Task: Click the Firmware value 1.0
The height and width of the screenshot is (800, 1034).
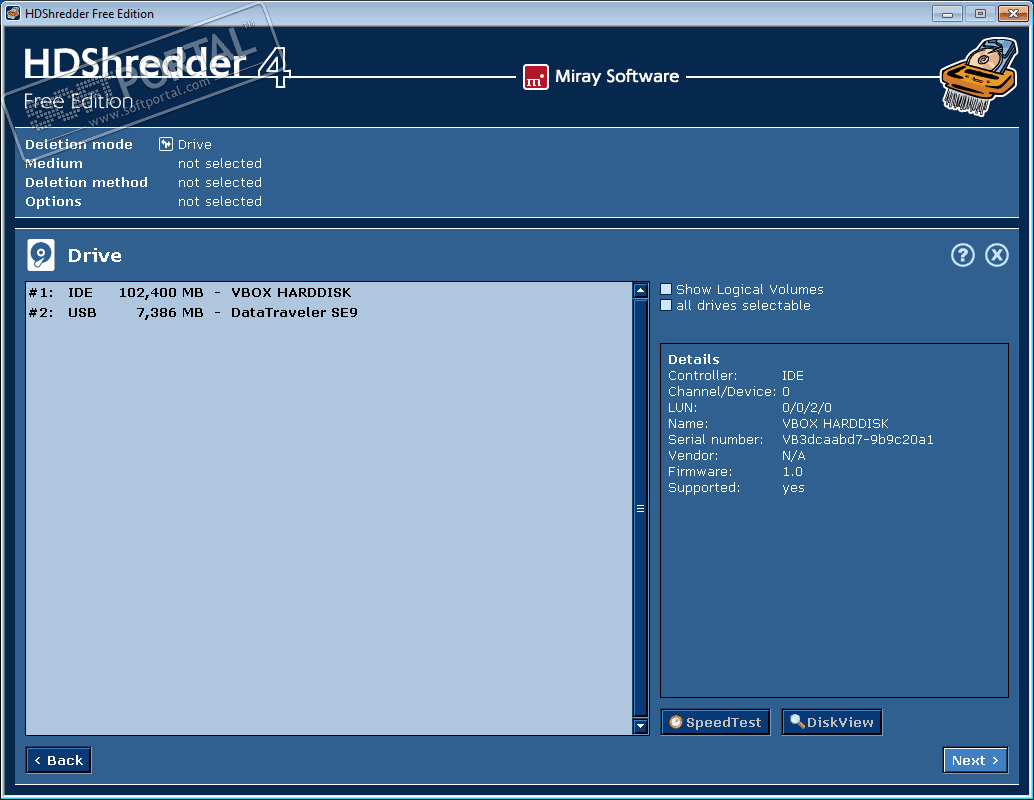Action: coord(792,472)
